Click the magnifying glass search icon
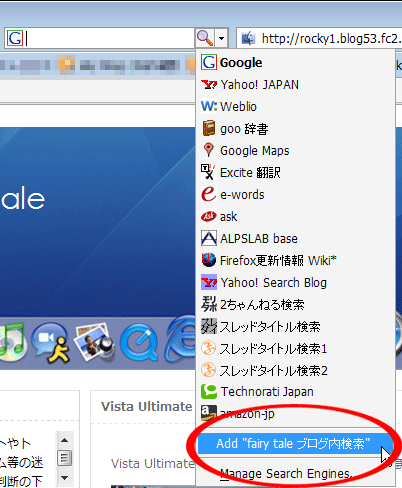402x488 pixels. pos(205,38)
